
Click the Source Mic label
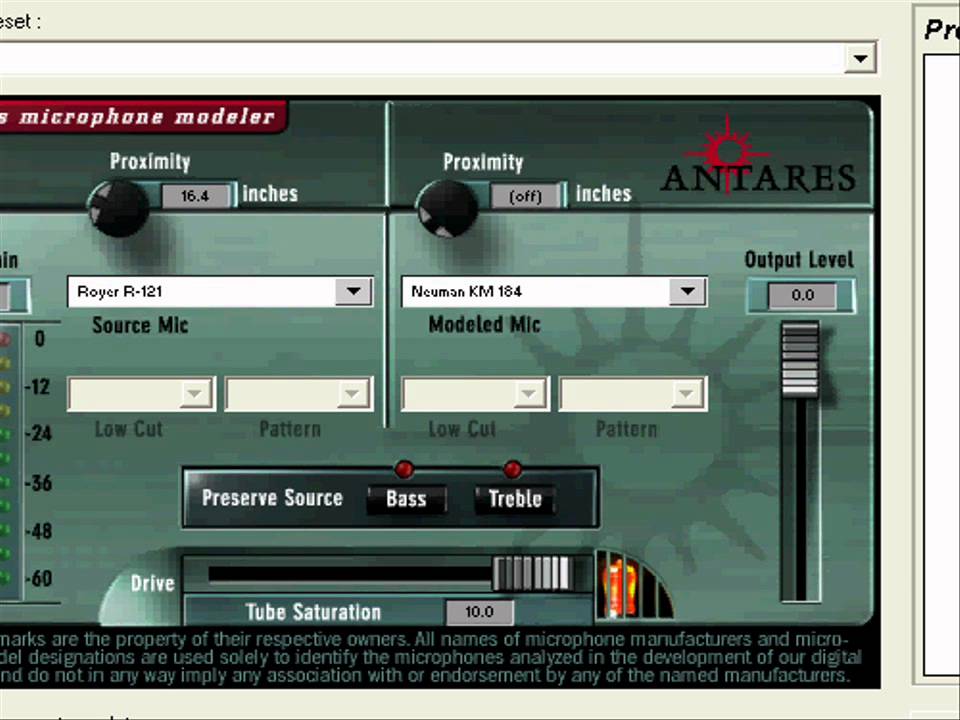pyautogui.click(x=140, y=325)
